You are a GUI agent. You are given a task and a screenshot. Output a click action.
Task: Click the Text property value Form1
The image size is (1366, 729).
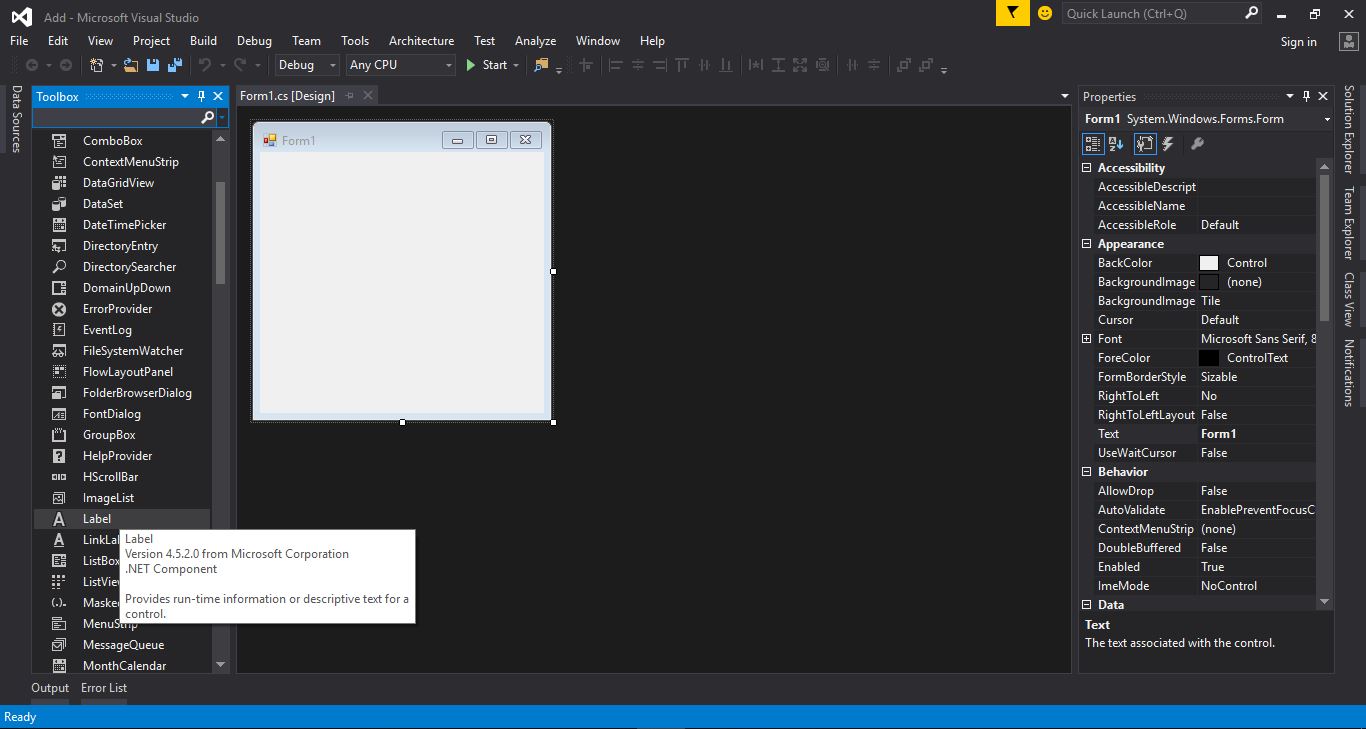pyautogui.click(x=1256, y=434)
